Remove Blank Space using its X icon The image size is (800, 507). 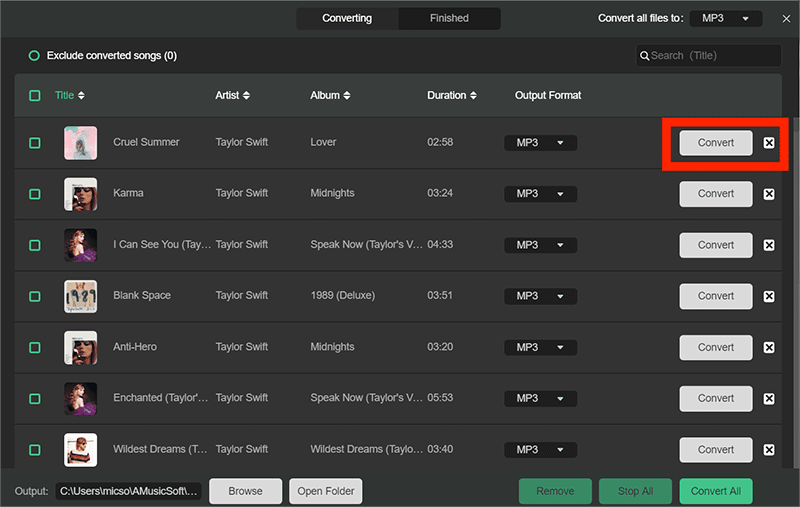click(769, 296)
